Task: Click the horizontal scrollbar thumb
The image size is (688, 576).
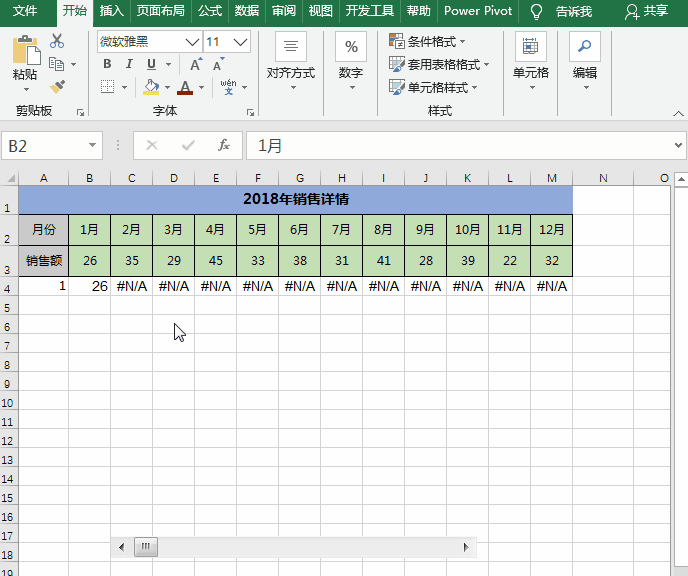Action: coord(146,547)
